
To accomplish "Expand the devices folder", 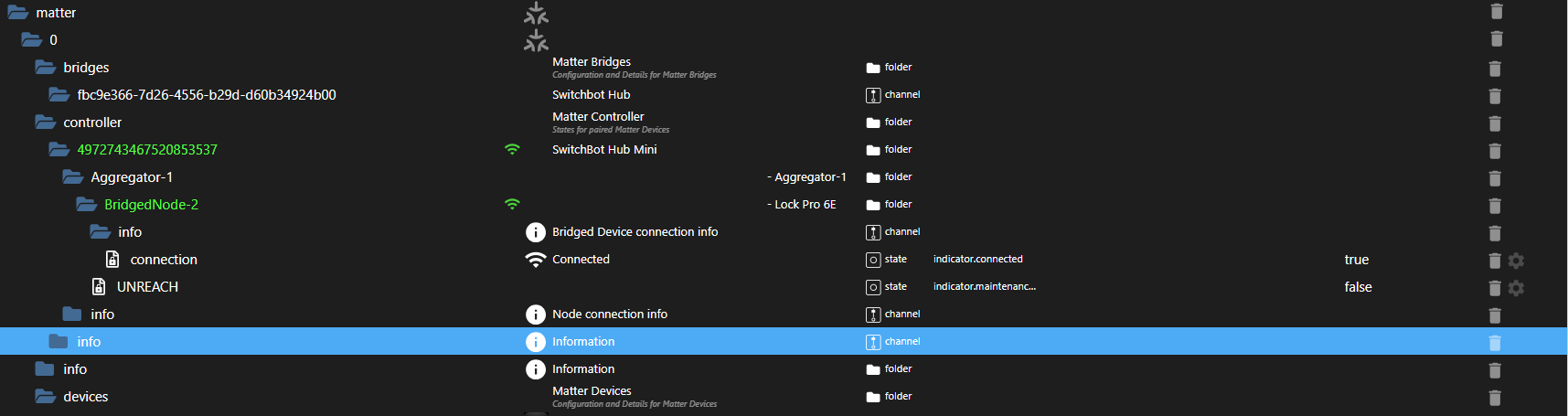I will (x=46, y=397).
